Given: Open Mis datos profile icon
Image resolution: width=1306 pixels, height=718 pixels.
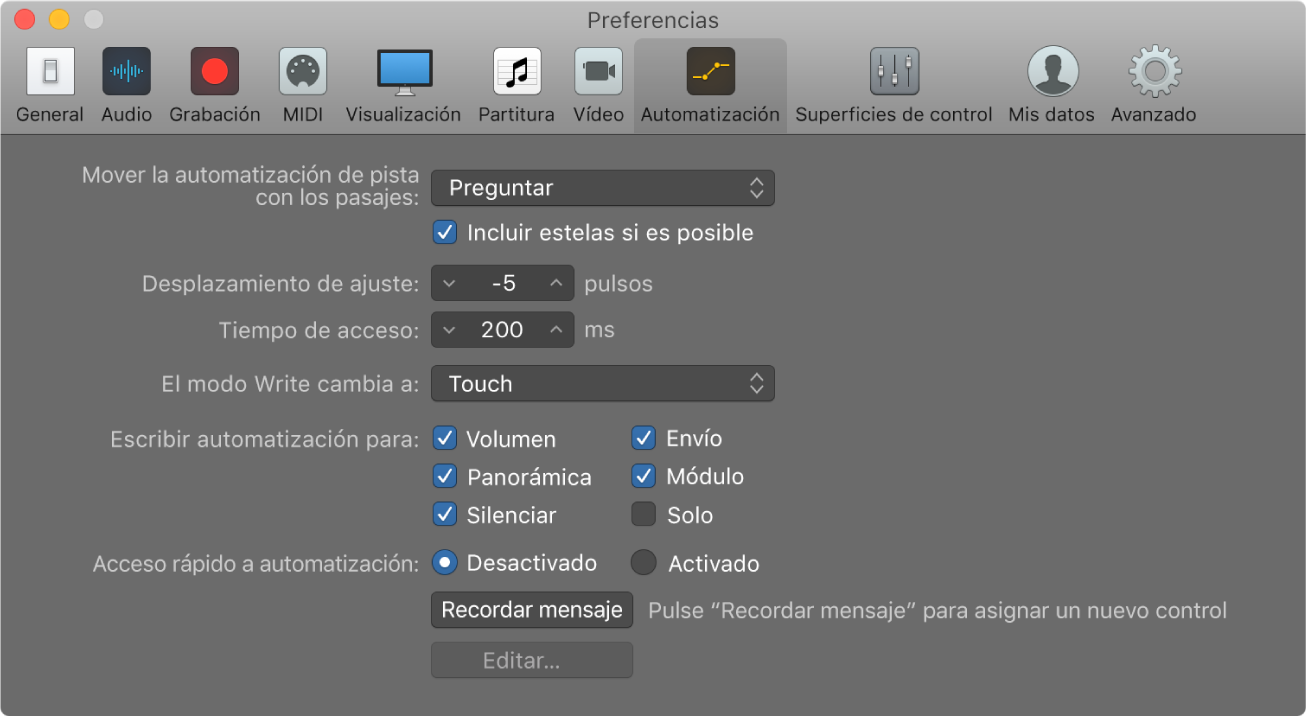Looking at the screenshot, I should point(1053,72).
